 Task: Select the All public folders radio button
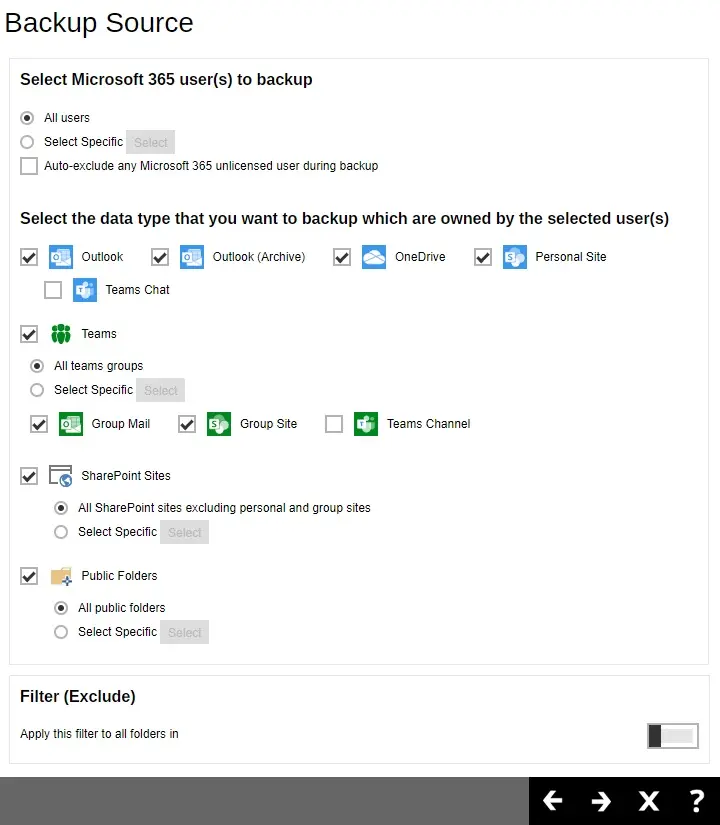point(61,608)
